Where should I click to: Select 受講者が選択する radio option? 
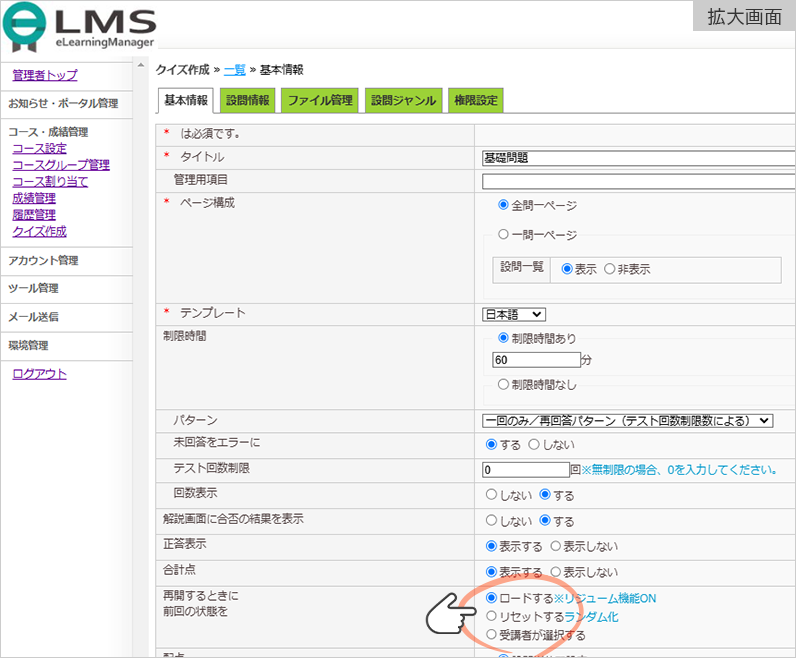tap(491, 635)
